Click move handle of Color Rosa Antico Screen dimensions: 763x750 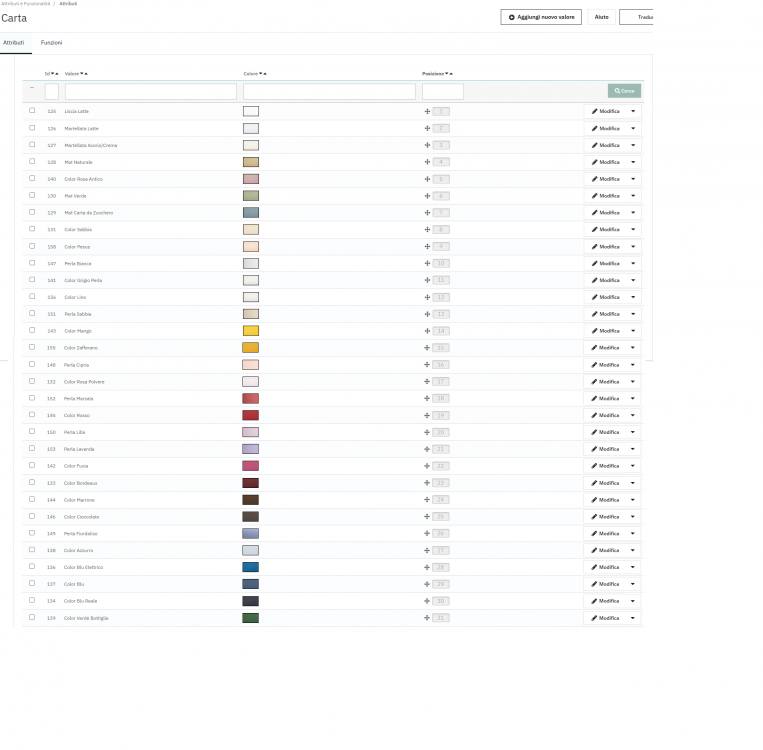pyautogui.click(x=427, y=179)
